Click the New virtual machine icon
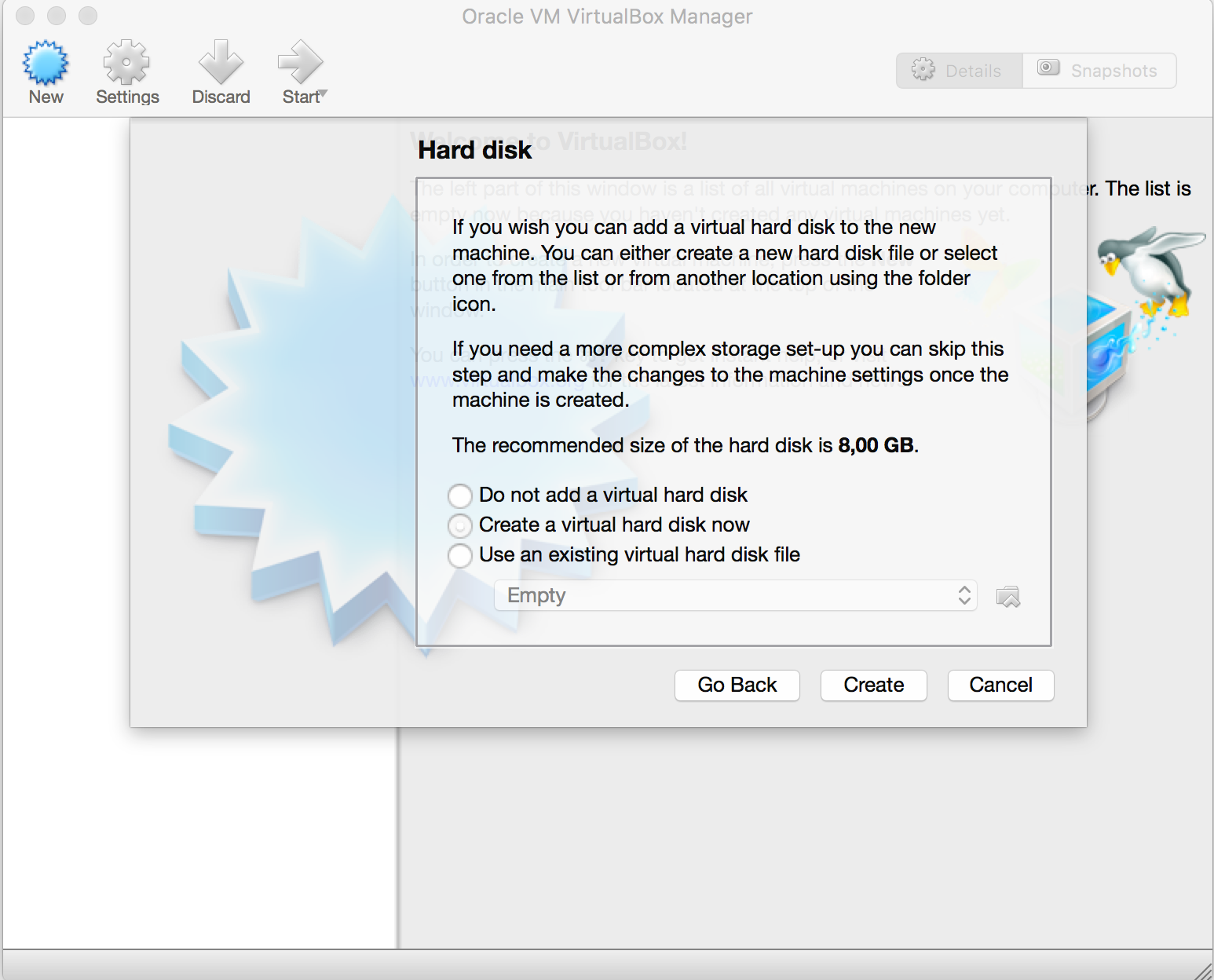 pos(46,63)
